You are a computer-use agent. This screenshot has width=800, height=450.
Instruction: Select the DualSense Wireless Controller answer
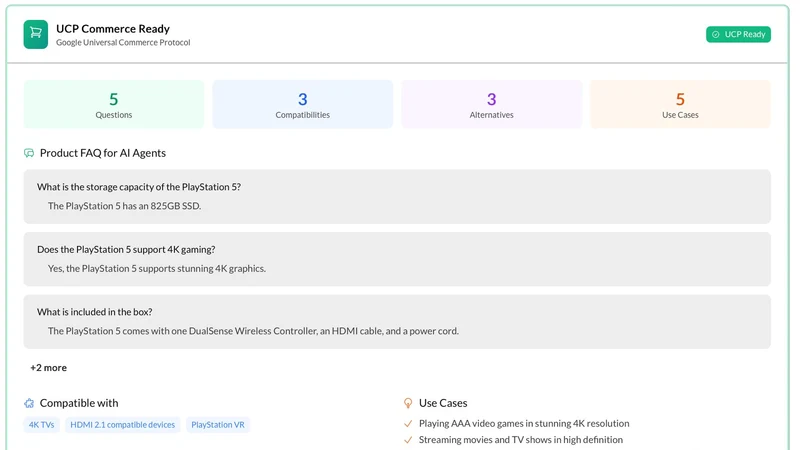click(253, 331)
